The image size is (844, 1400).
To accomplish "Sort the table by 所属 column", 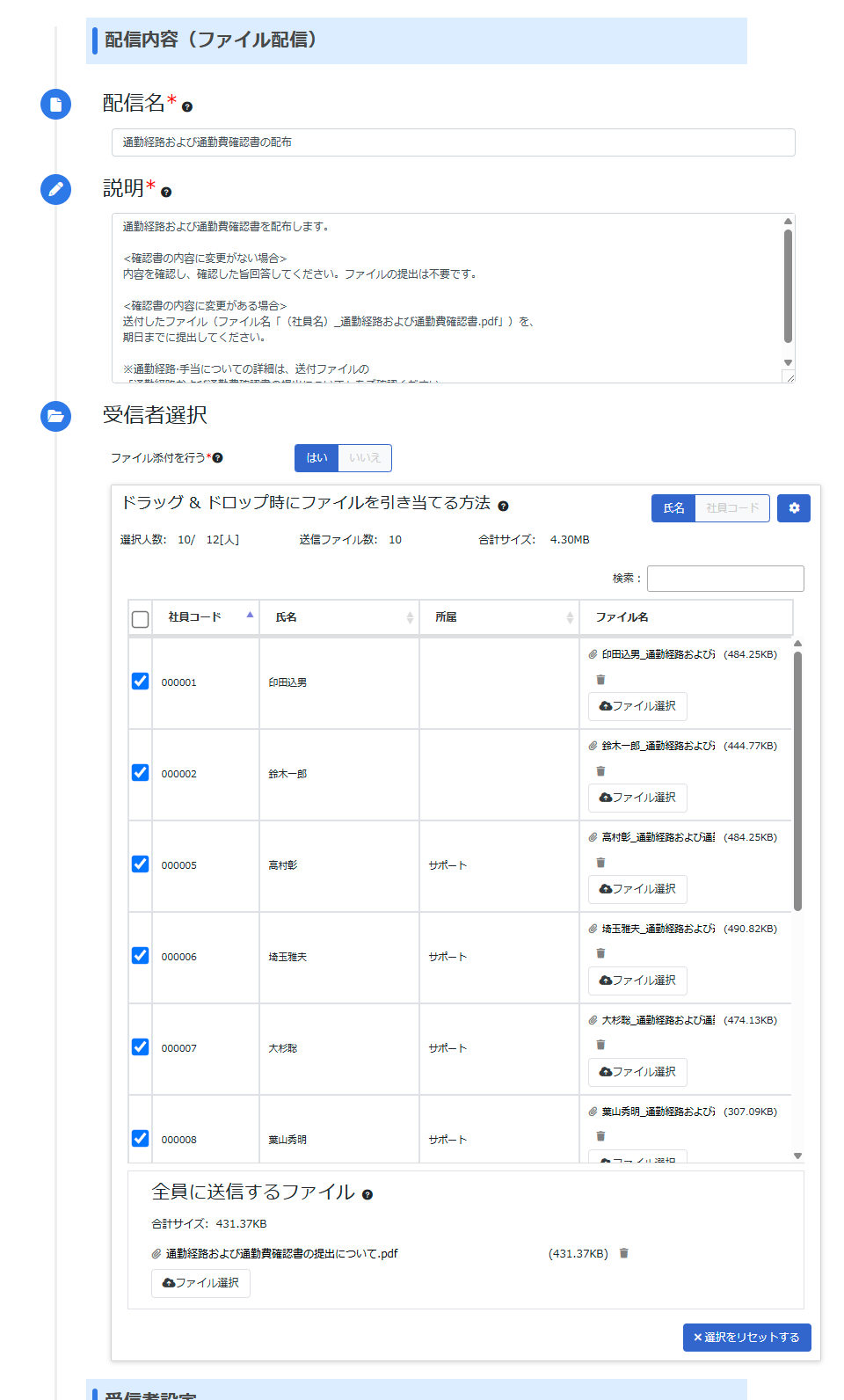I will tap(499, 617).
